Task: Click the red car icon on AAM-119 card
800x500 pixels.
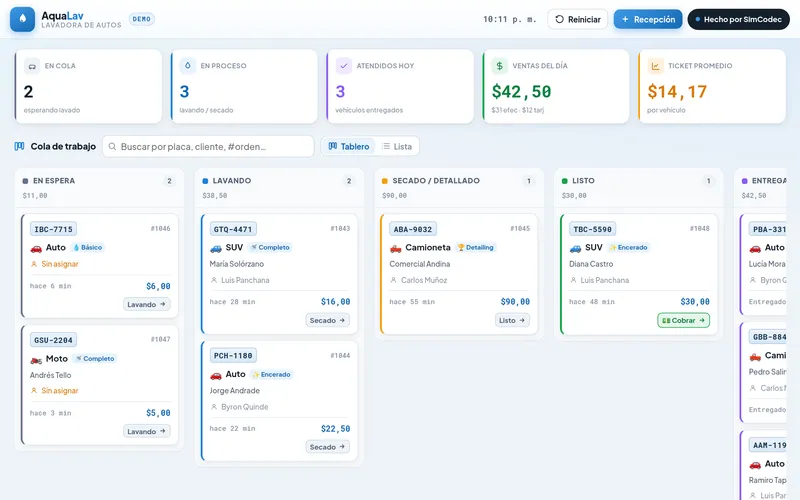Action: point(755,464)
